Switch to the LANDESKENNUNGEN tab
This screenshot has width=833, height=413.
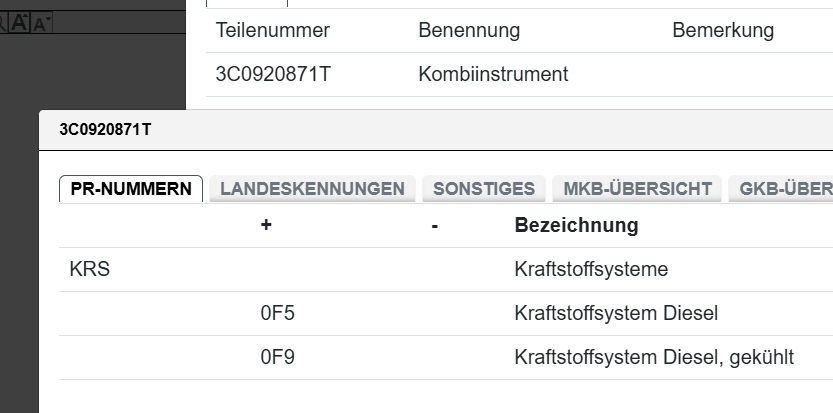pyautogui.click(x=312, y=189)
